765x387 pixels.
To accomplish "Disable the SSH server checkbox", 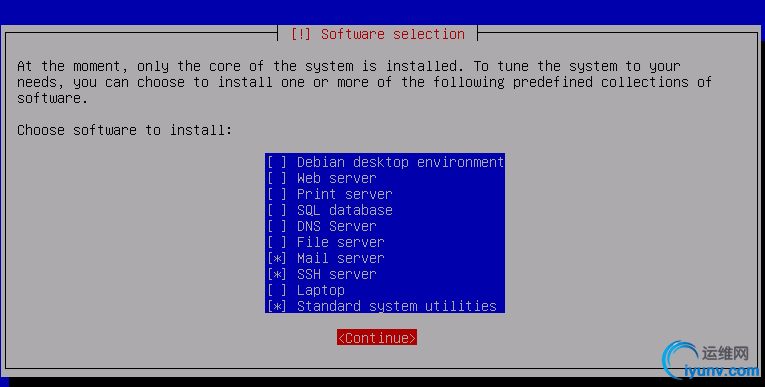I will click(277, 274).
